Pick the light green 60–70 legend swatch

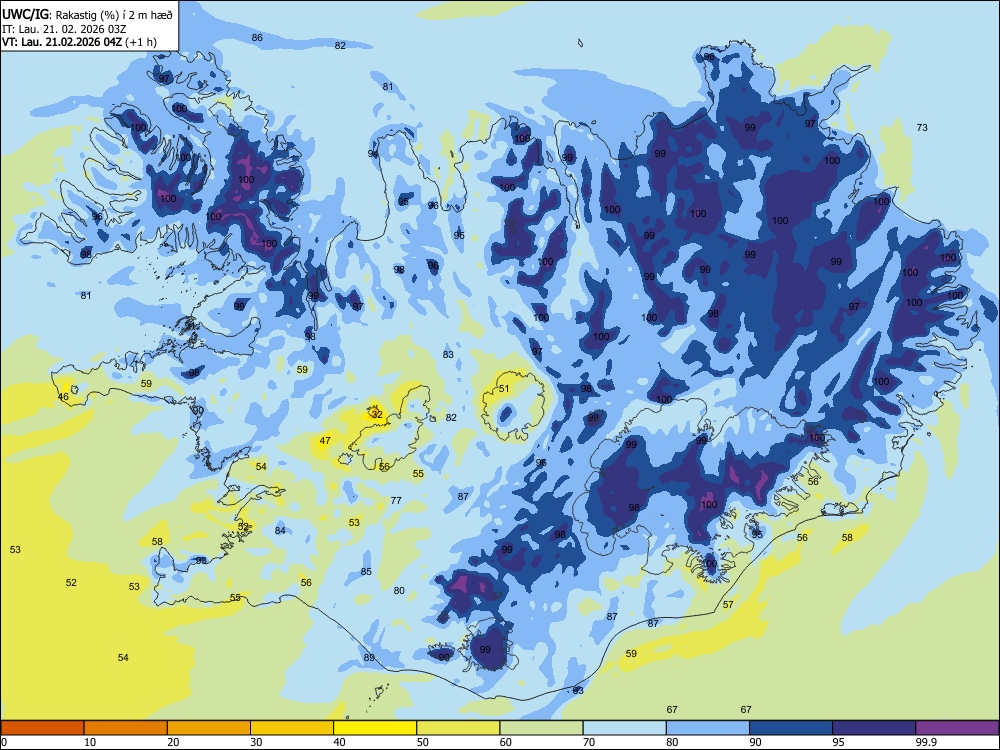click(541, 728)
